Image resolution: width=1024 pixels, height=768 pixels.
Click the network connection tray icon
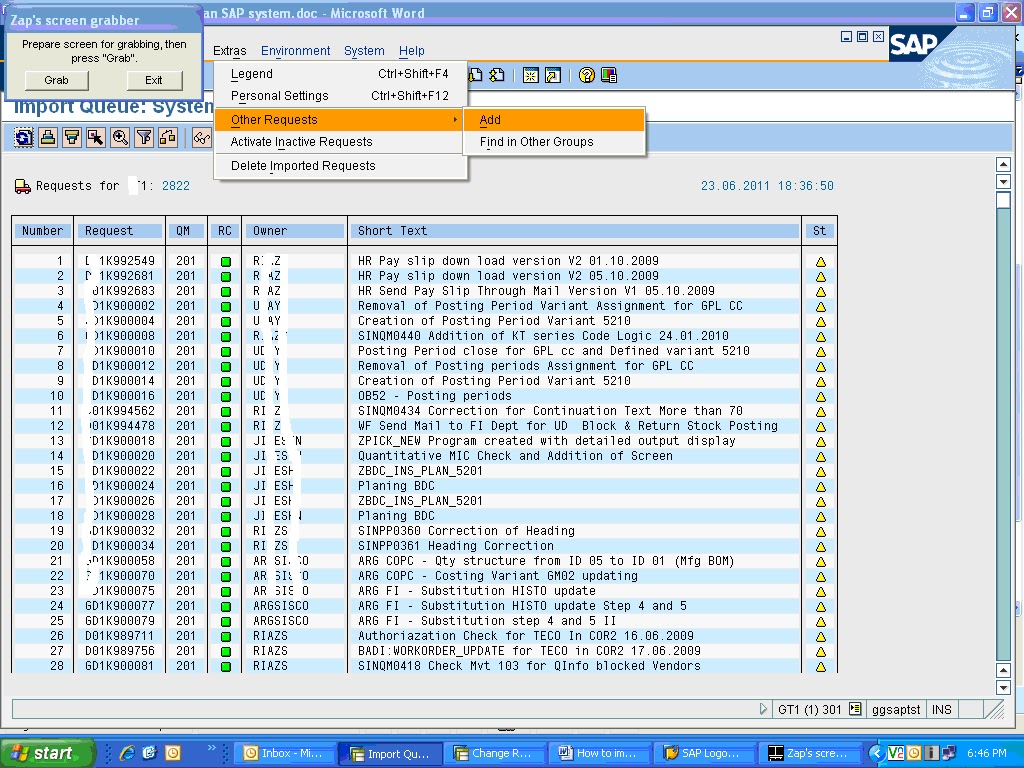(948, 754)
